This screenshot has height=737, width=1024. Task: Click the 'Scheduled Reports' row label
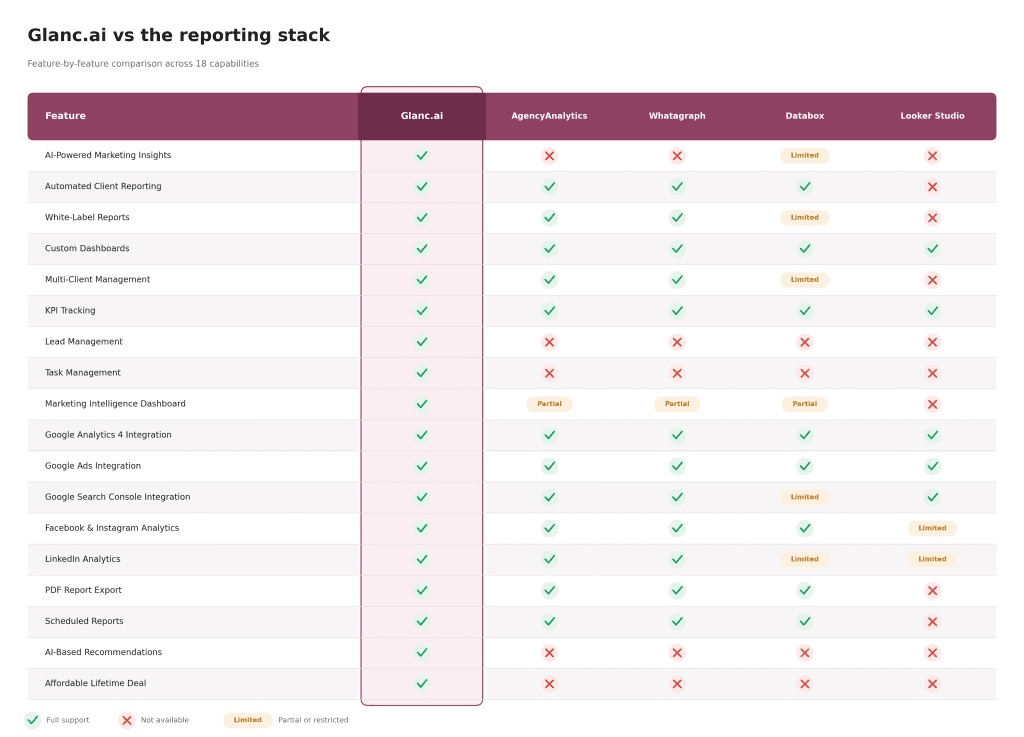click(x=84, y=621)
